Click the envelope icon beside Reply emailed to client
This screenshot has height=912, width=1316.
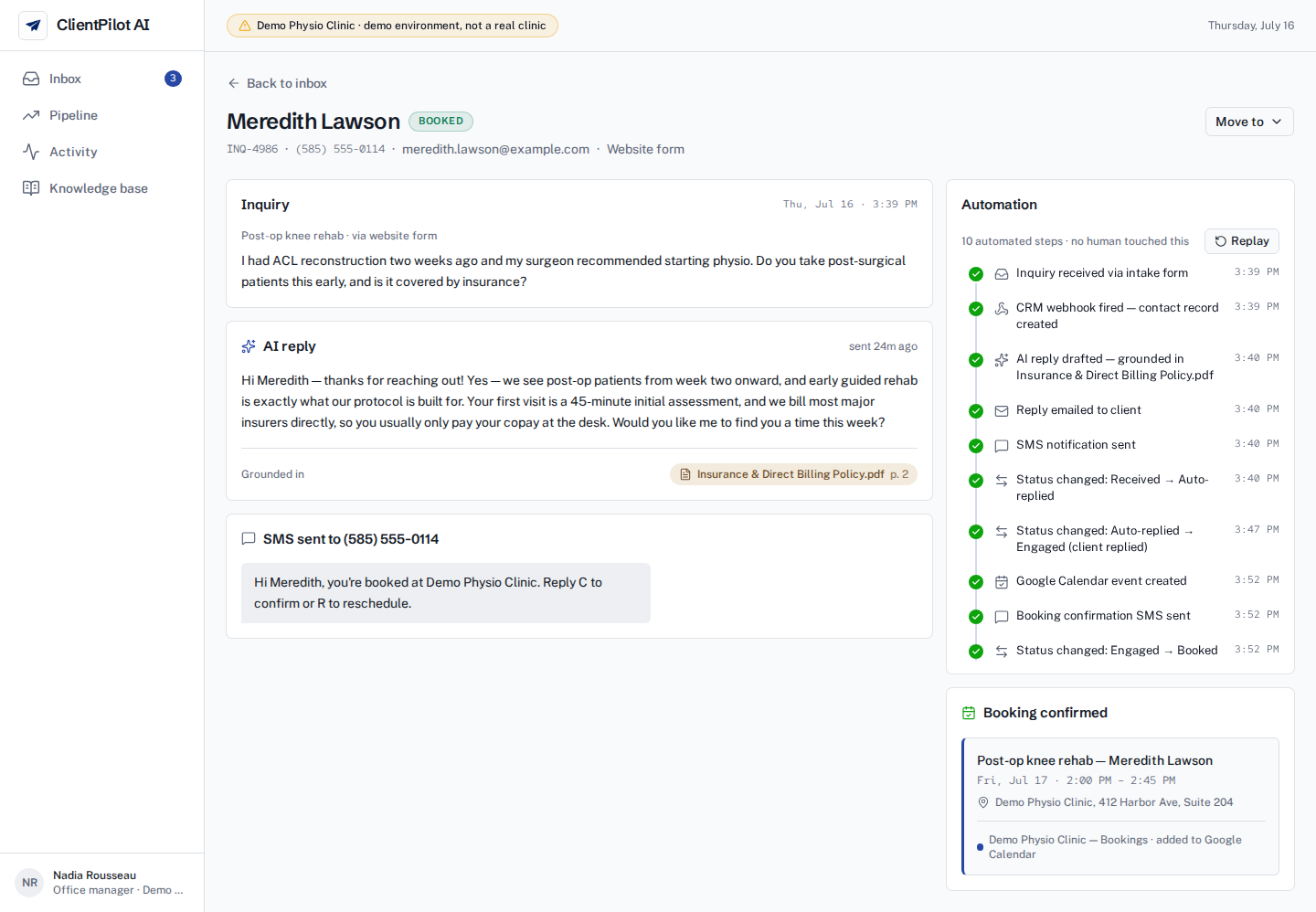[1002, 410]
